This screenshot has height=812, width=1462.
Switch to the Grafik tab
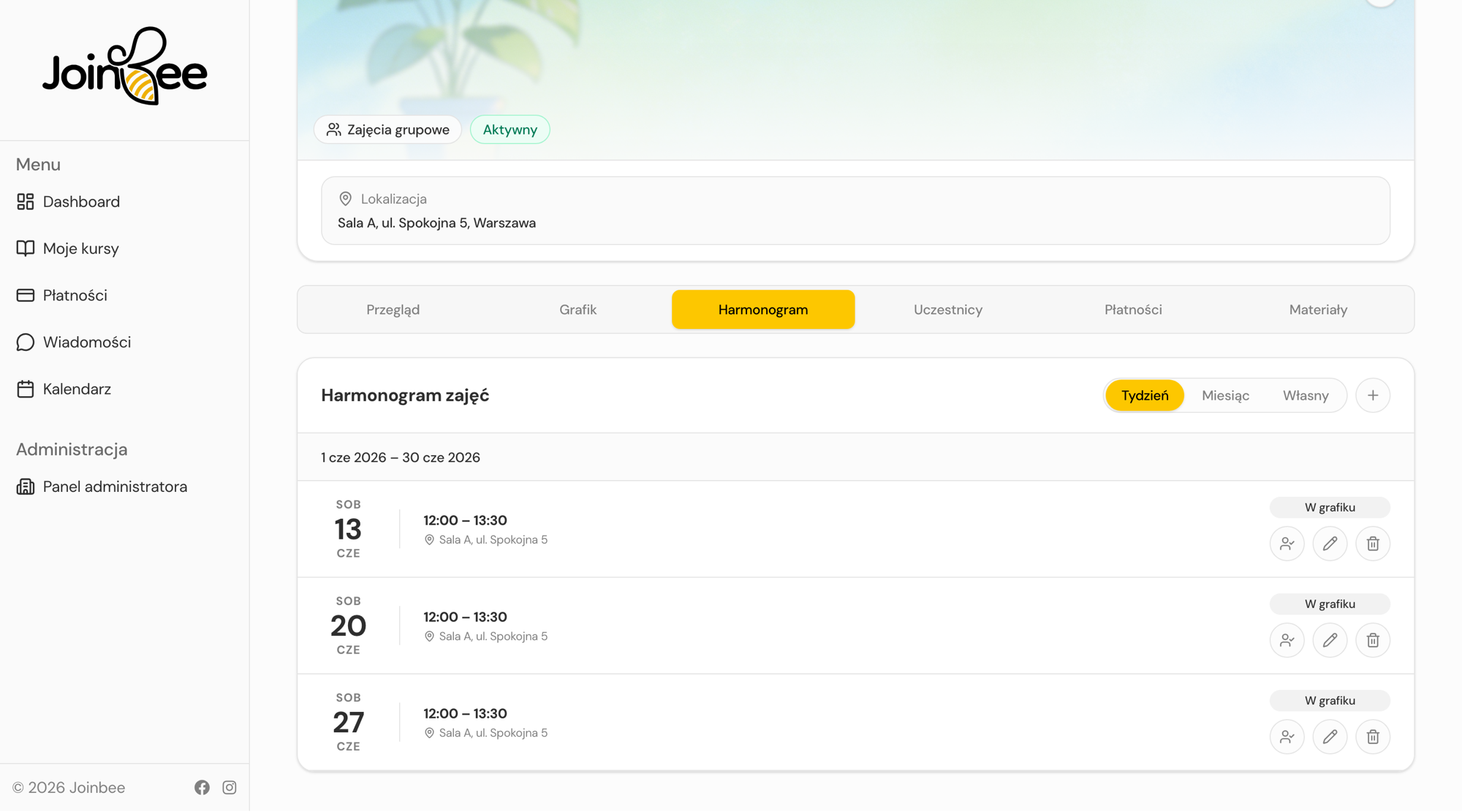coord(578,310)
